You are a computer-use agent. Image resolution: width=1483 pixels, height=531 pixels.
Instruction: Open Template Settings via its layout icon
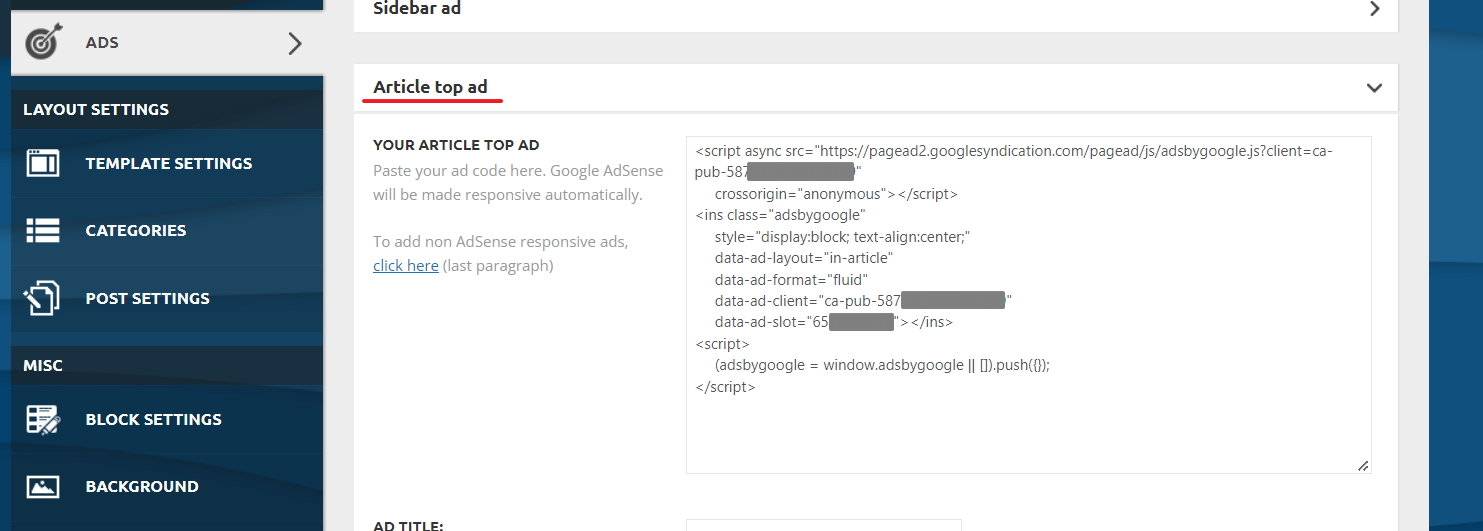click(43, 163)
